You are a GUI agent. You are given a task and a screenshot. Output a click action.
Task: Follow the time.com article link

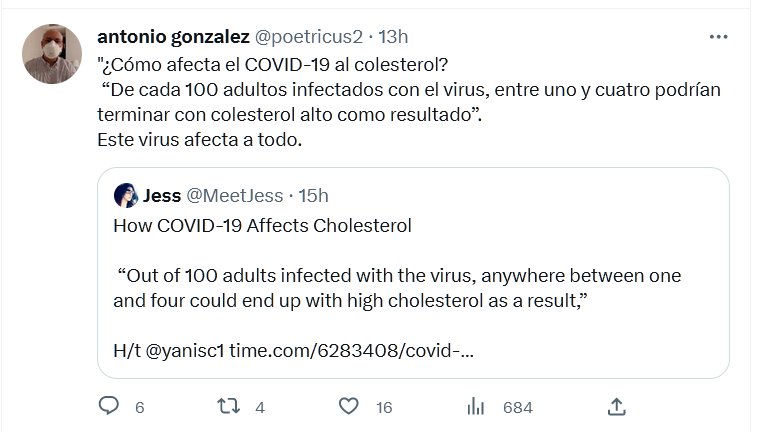tap(351, 351)
